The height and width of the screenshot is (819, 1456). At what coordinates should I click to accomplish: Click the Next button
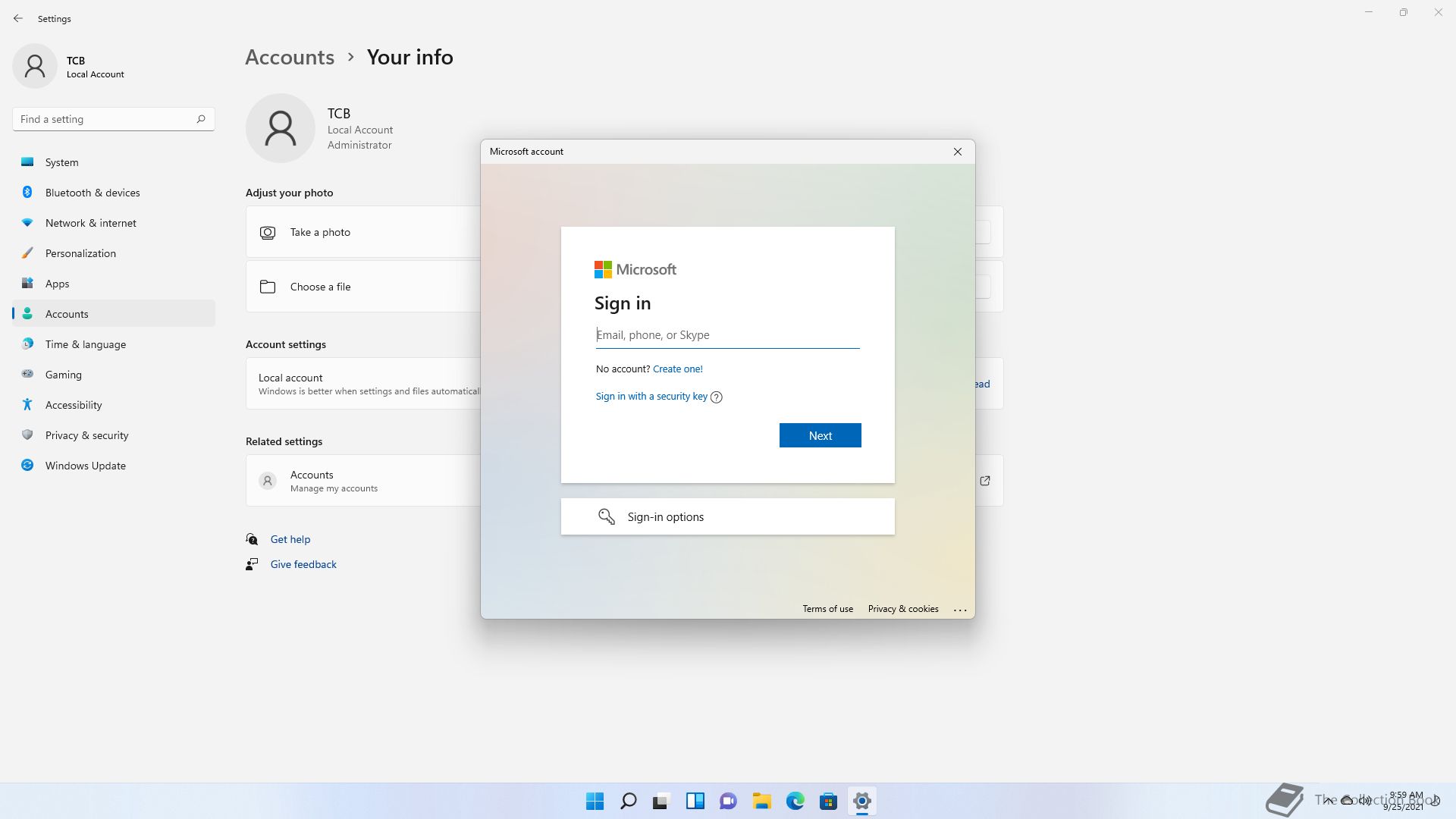point(821,435)
